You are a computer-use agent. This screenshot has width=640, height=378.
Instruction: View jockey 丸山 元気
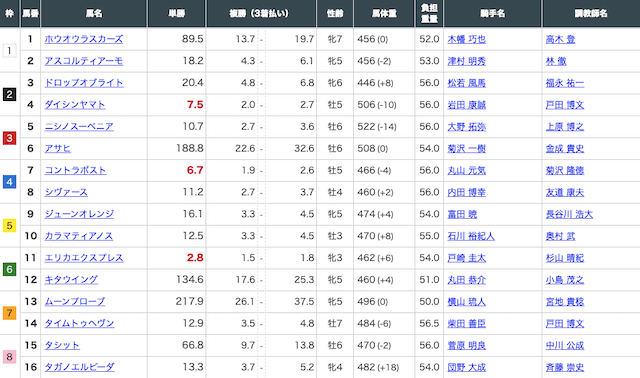tap(467, 170)
